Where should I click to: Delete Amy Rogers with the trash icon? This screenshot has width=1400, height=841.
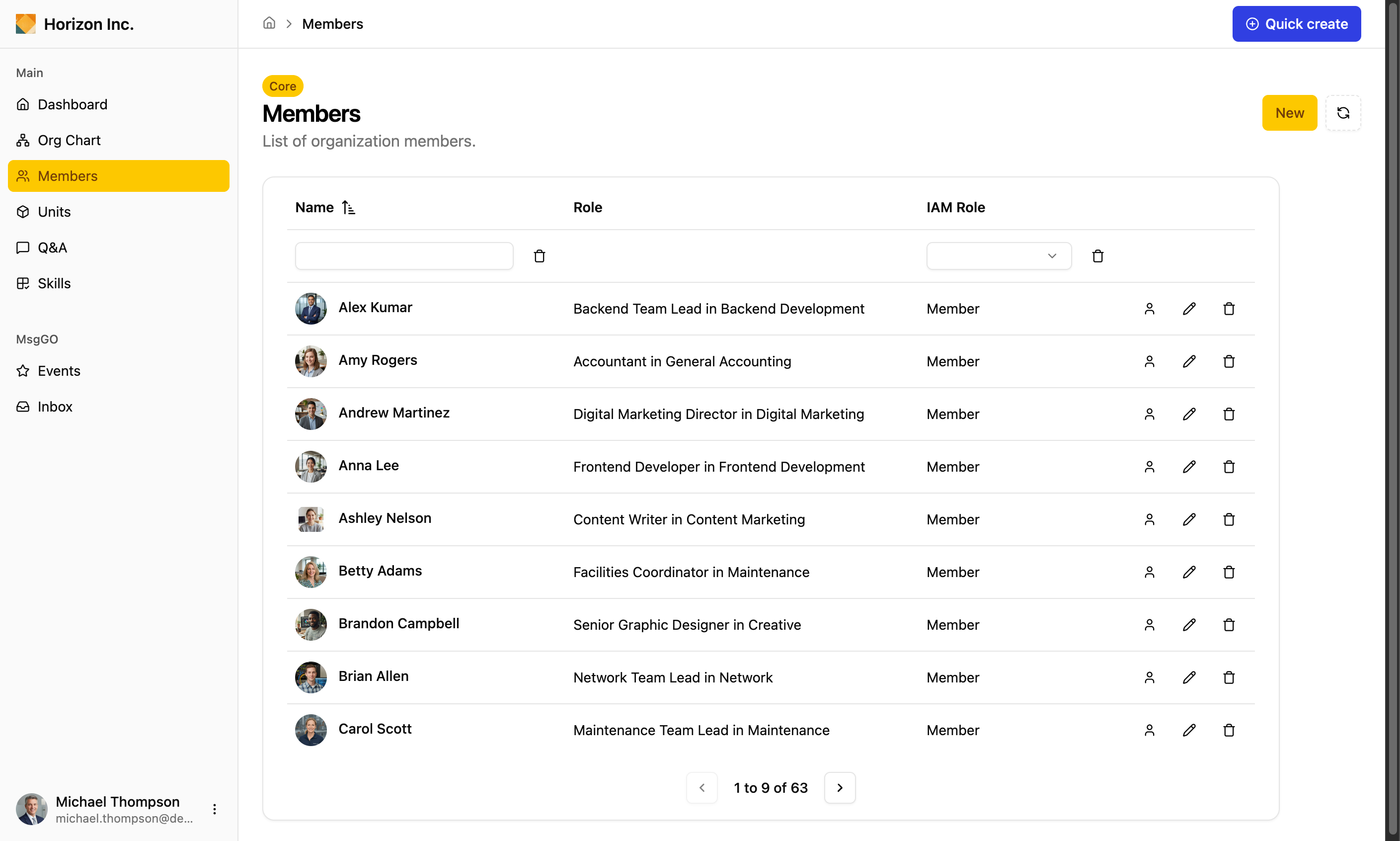[x=1229, y=361]
